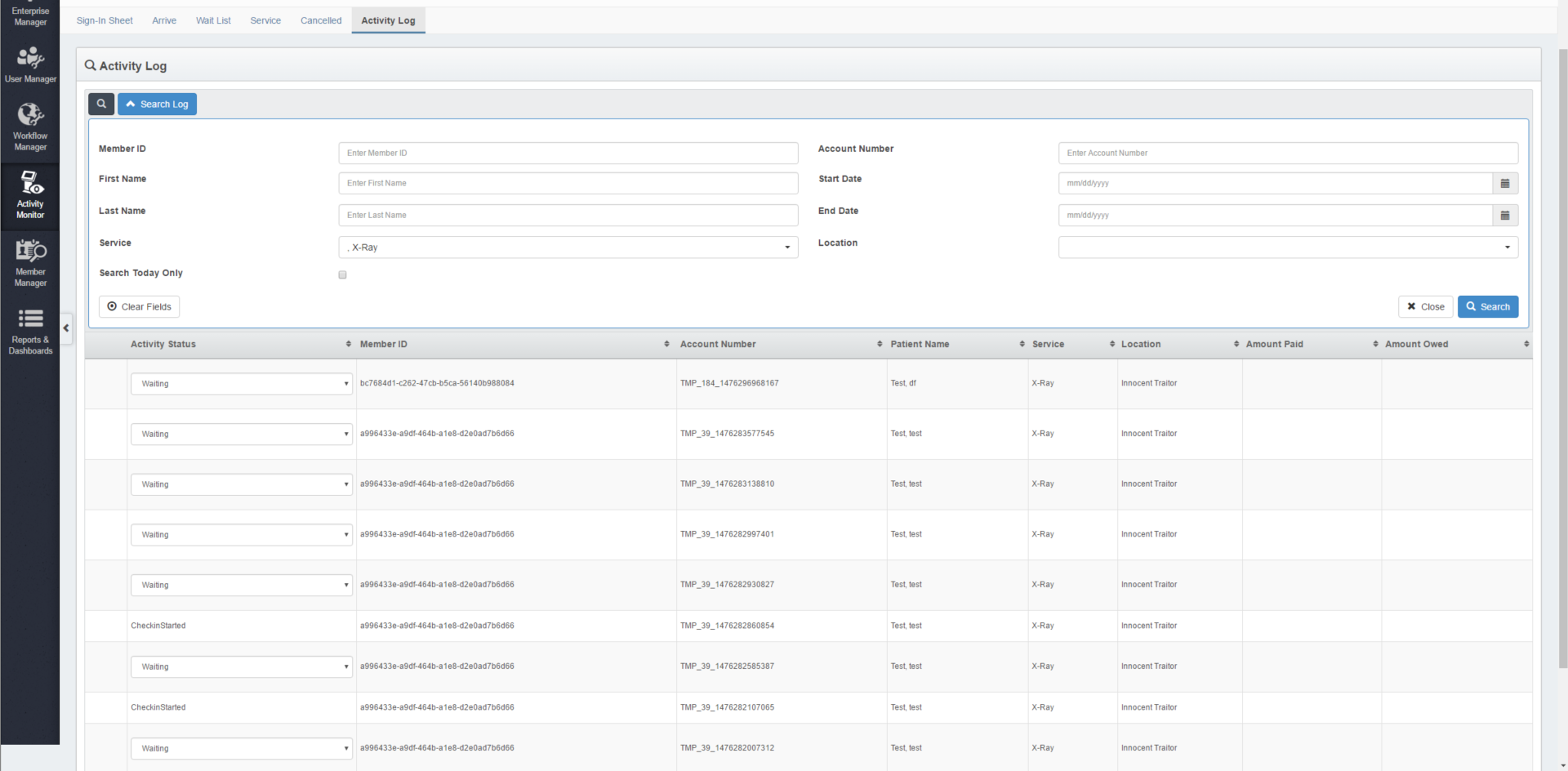The height and width of the screenshot is (771, 1568).
Task: Open Workflow Manager from the sidebar
Action: (x=30, y=127)
